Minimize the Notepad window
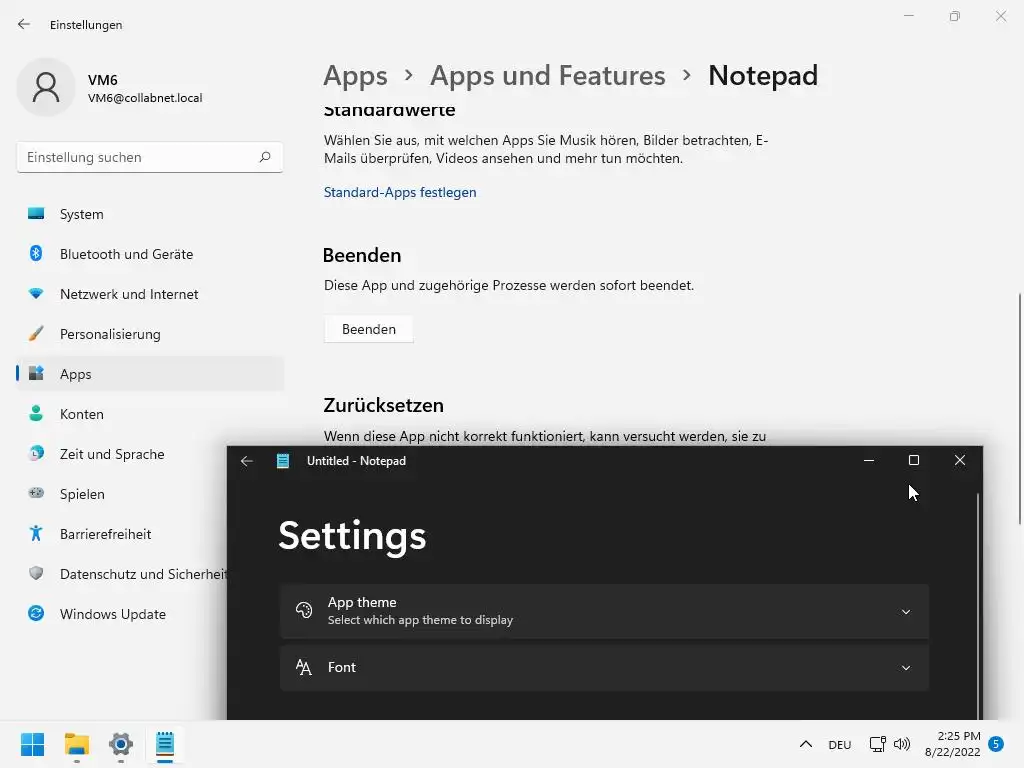1024x768 pixels. click(869, 460)
